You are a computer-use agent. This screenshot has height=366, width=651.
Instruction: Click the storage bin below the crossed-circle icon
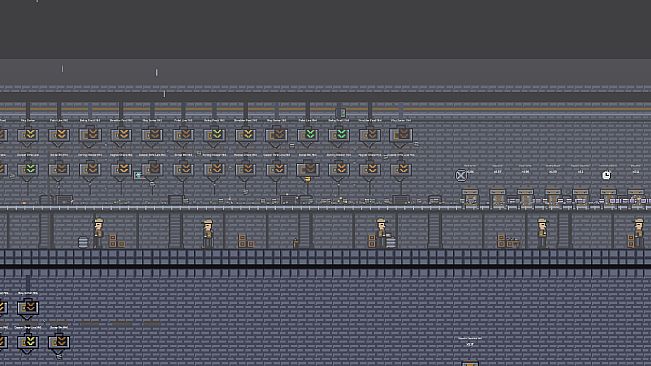(x=470, y=199)
